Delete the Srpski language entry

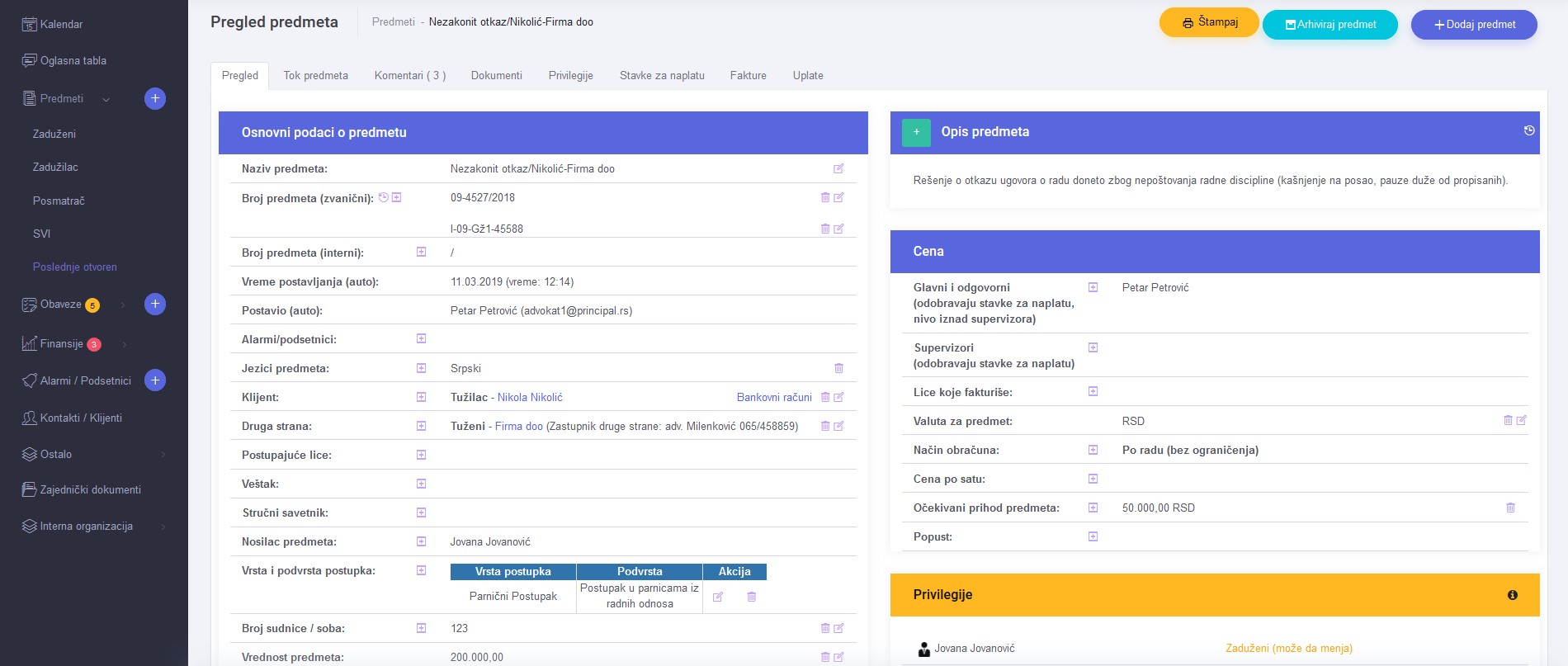click(x=838, y=368)
